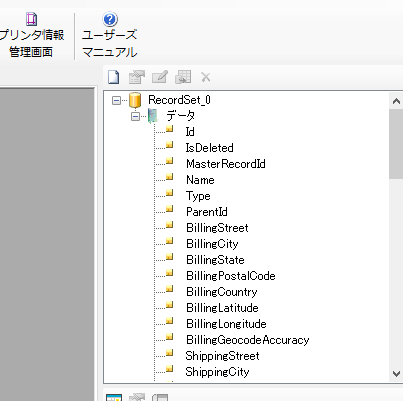Select the データ table icon
The width and height of the screenshot is (403, 401).
152,116
